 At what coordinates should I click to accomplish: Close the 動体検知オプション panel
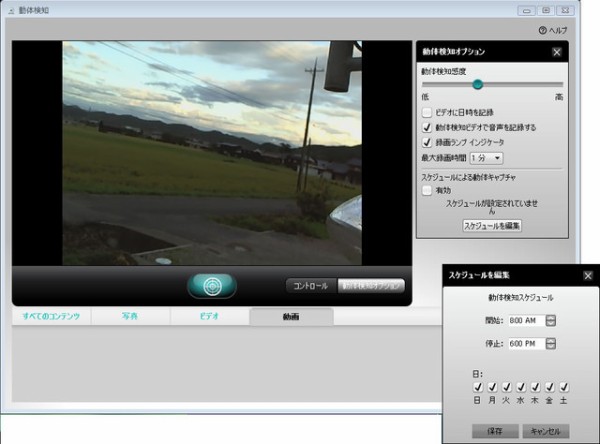(x=557, y=52)
